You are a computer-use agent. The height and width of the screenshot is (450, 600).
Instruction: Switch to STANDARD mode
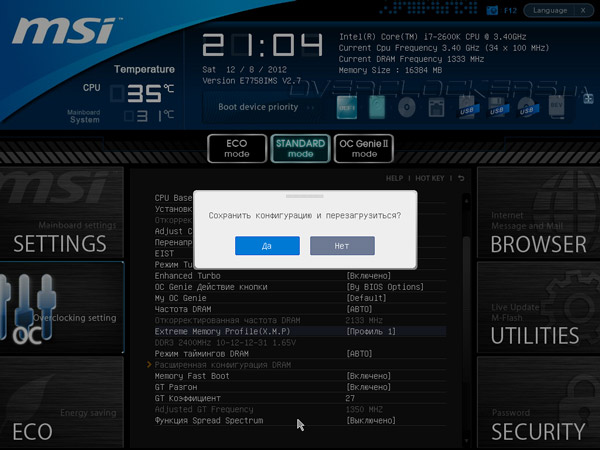point(300,148)
